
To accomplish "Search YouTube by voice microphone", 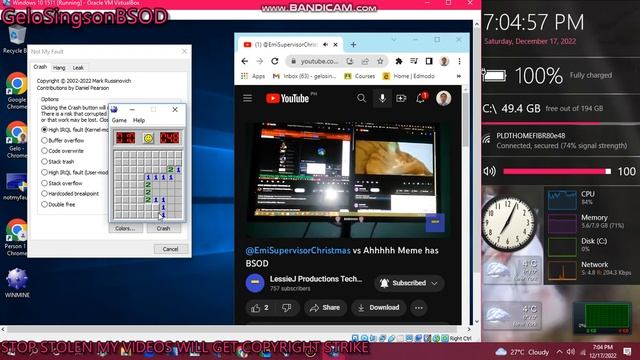I will point(382,98).
